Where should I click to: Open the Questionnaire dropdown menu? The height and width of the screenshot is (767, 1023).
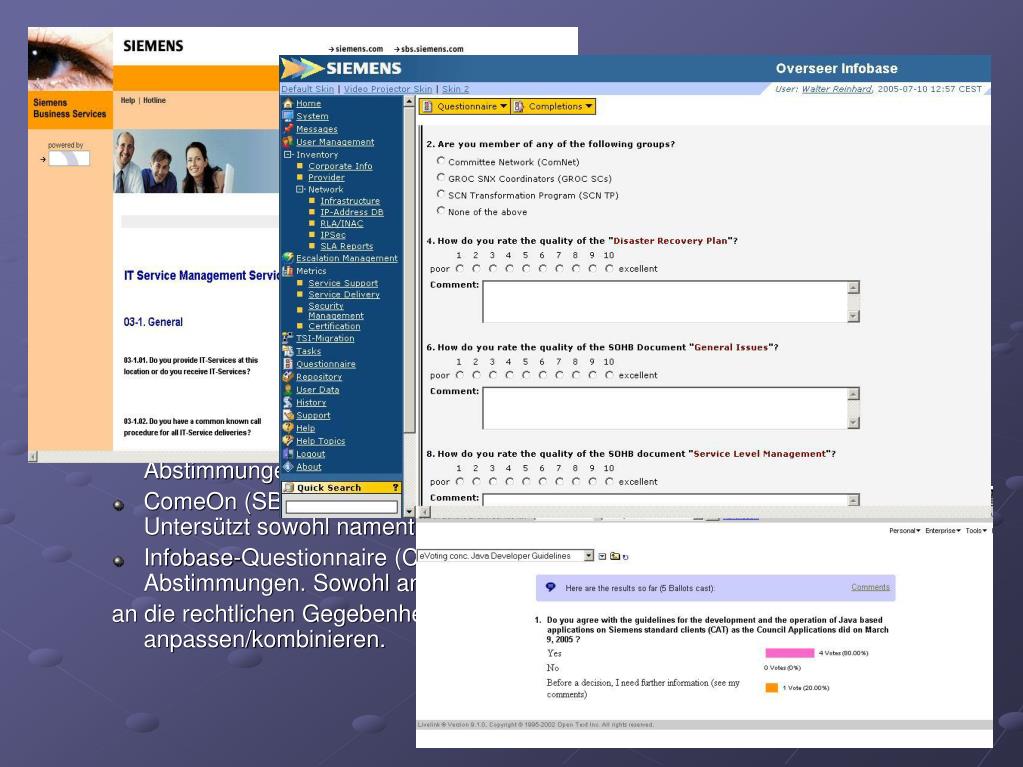[x=465, y=106]
